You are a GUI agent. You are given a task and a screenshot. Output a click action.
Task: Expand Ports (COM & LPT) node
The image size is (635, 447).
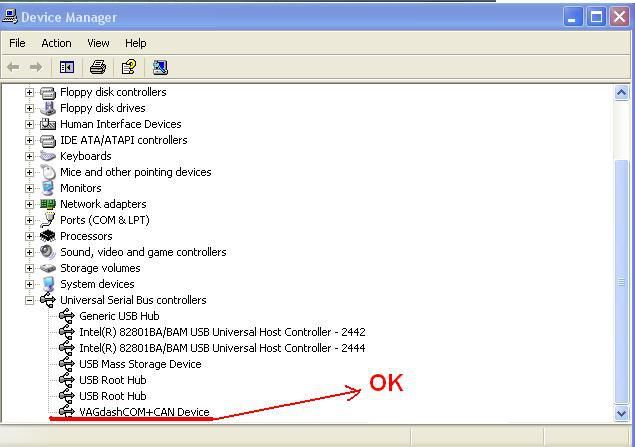pyautogui.click(x=29, y=220)
